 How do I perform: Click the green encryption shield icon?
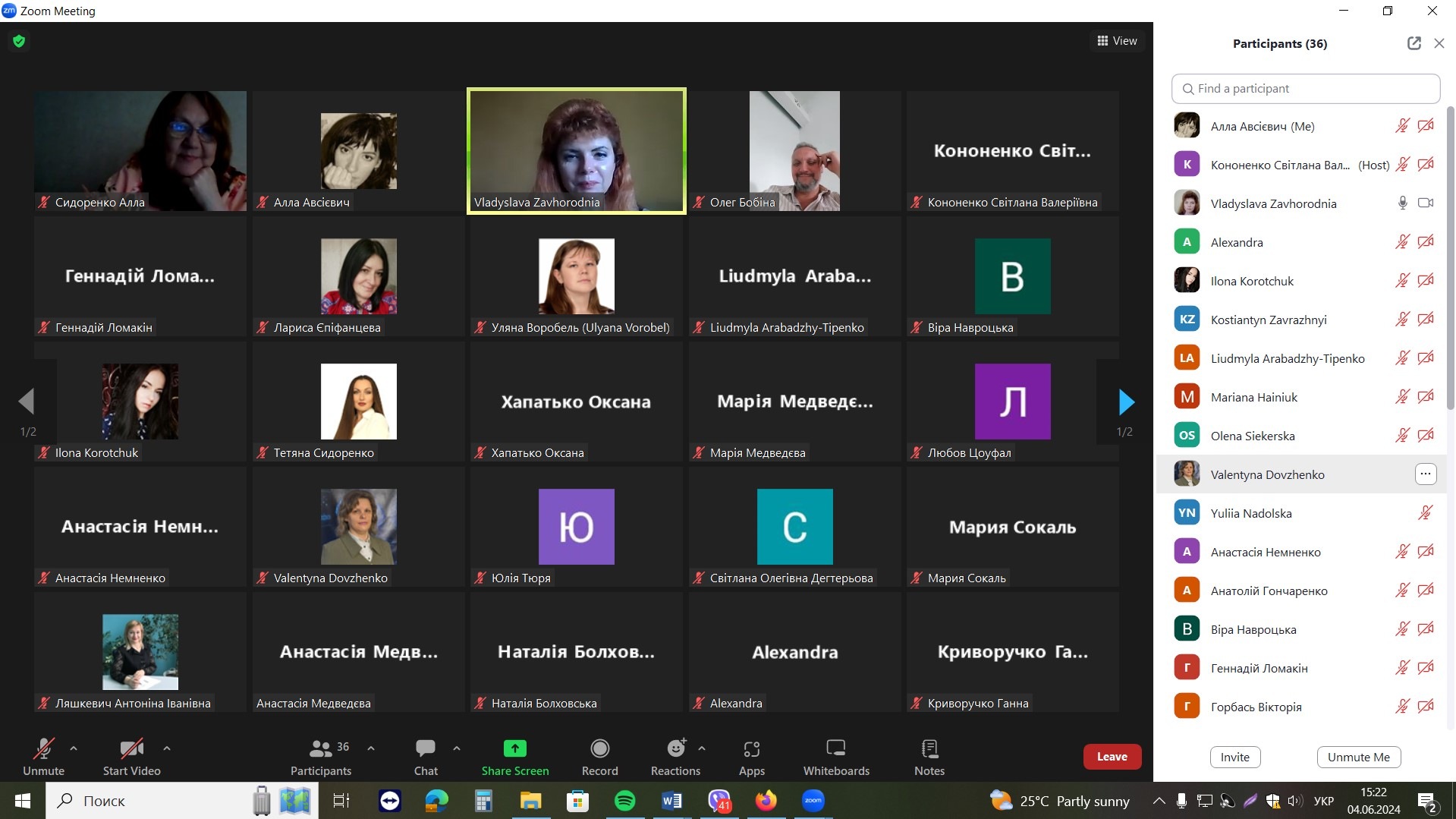coord(19,41)
